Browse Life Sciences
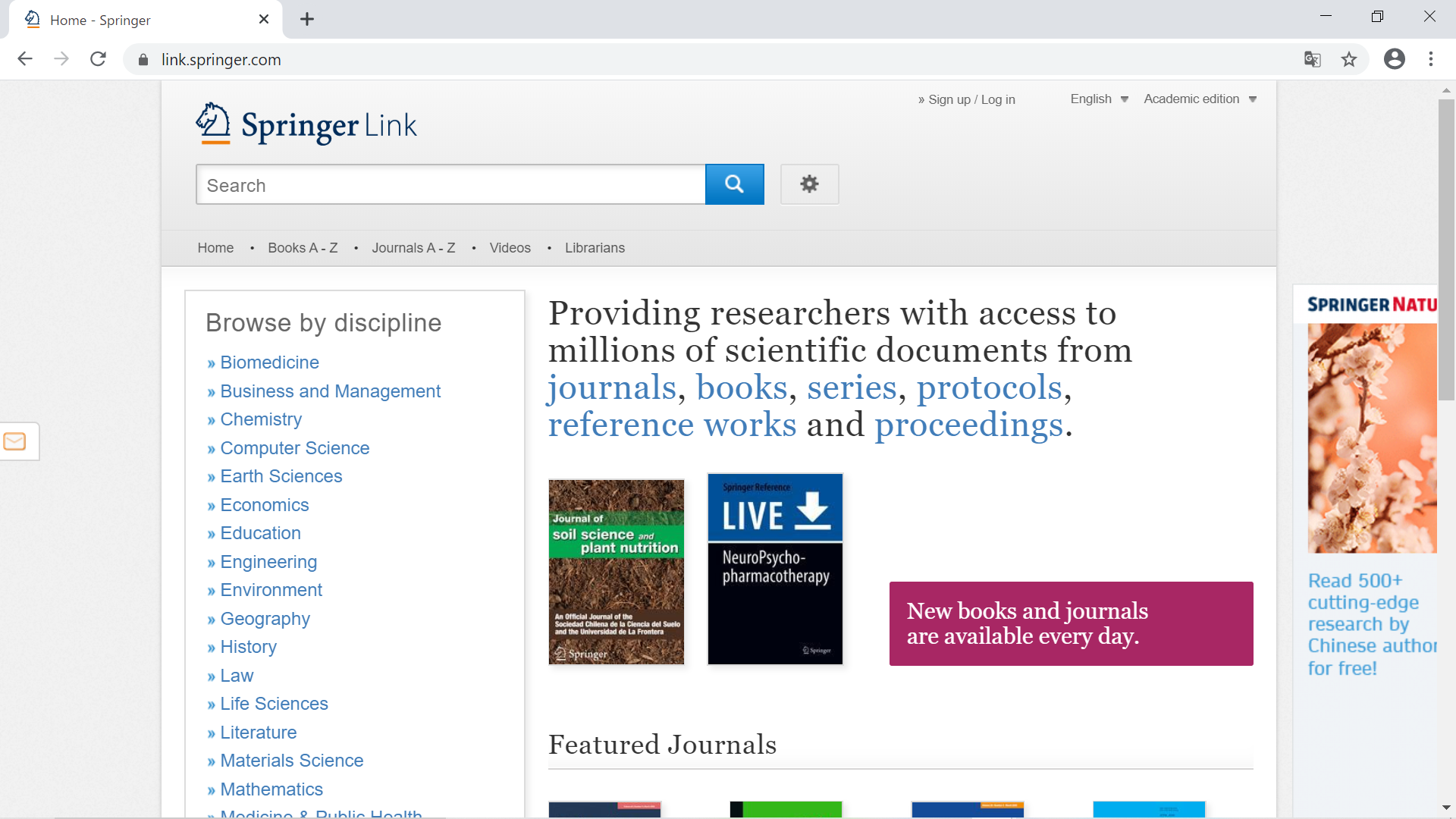 274,704
